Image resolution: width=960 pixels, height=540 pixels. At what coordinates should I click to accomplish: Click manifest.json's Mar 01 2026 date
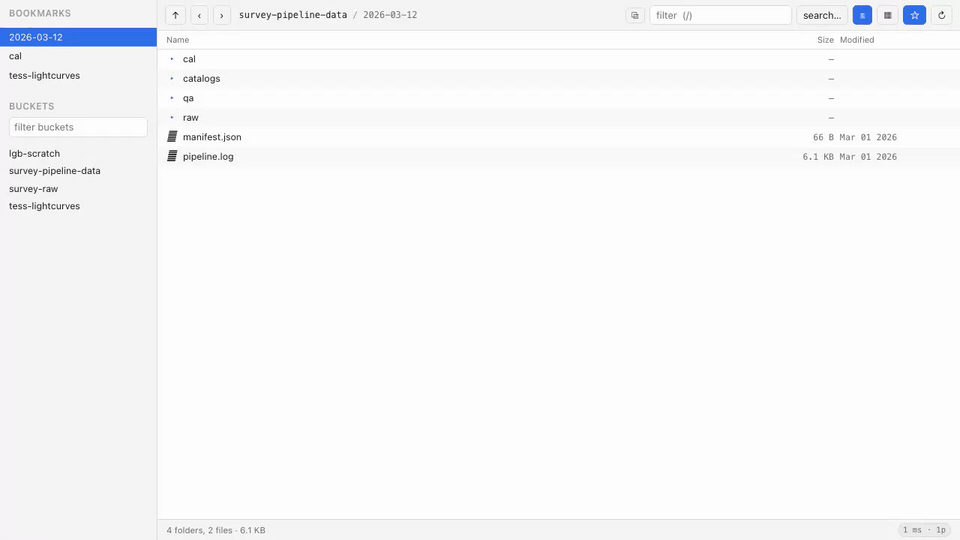pos(868,137)
